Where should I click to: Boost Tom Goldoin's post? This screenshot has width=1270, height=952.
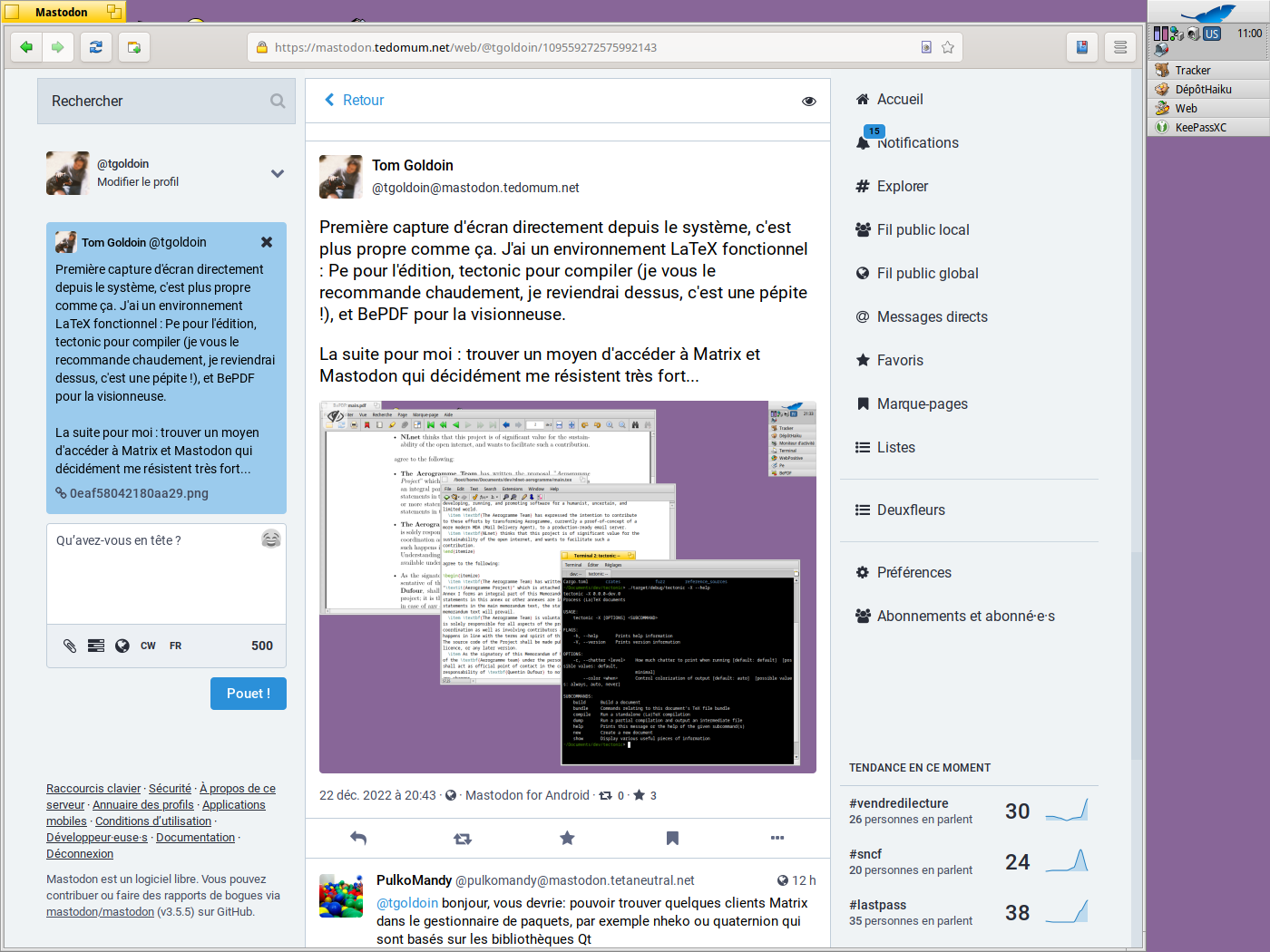(x=463, y=839)
